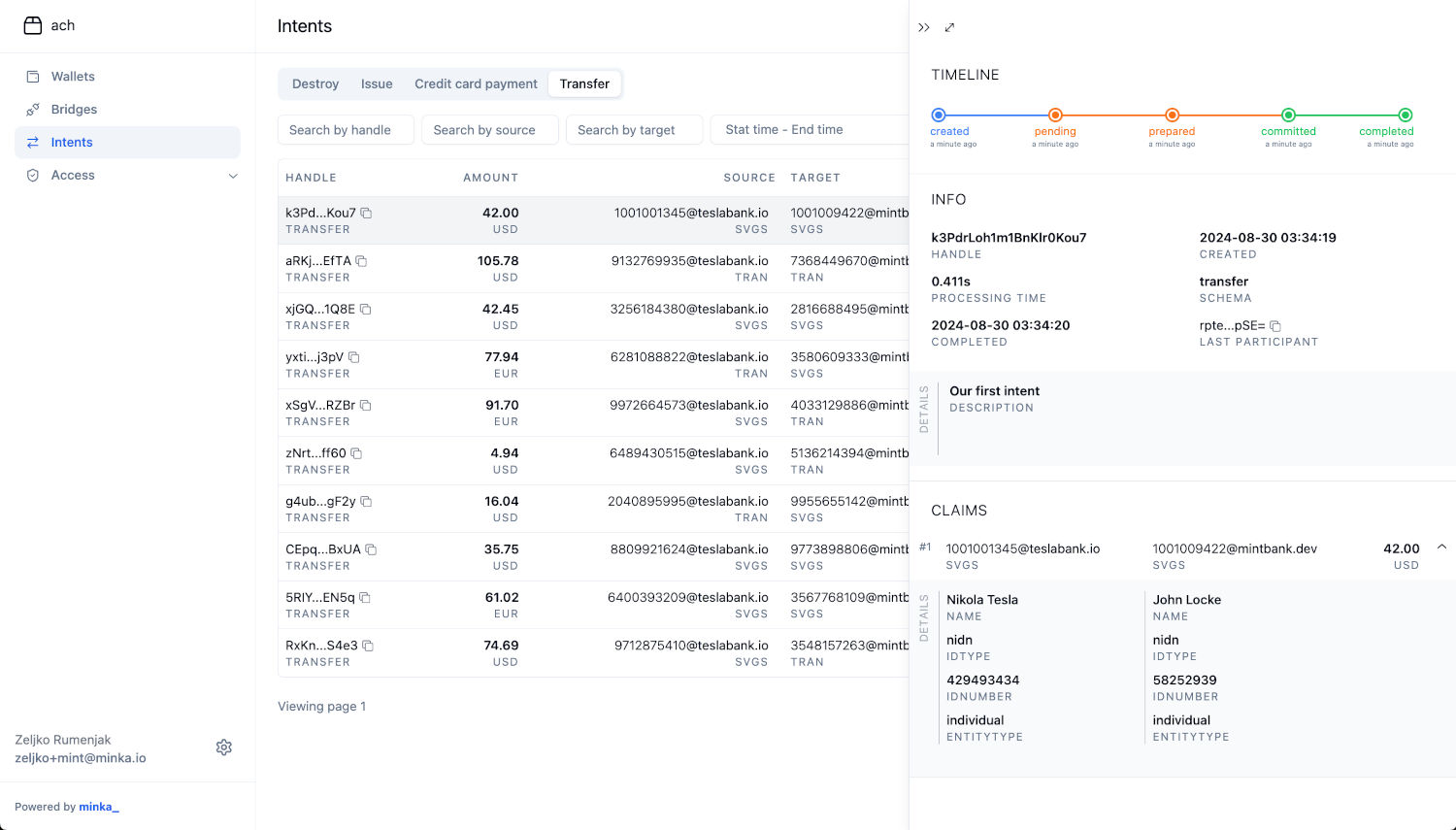Expand the Access menu chevron
Image resolution: width=1456 pixels, height=830 pixels.
(x=233, y=176)
